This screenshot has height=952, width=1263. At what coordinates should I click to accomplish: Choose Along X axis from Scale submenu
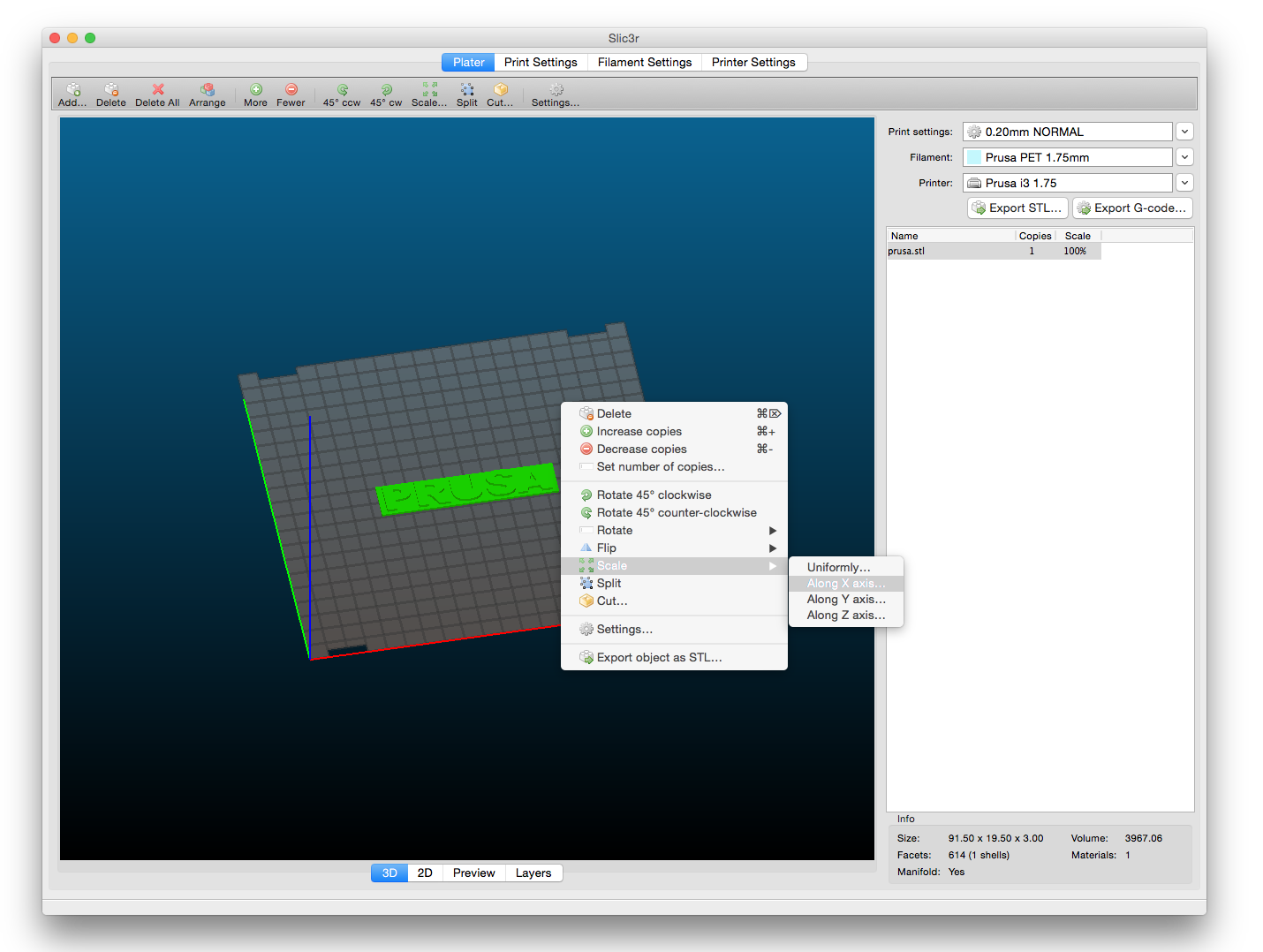(845, 584)
